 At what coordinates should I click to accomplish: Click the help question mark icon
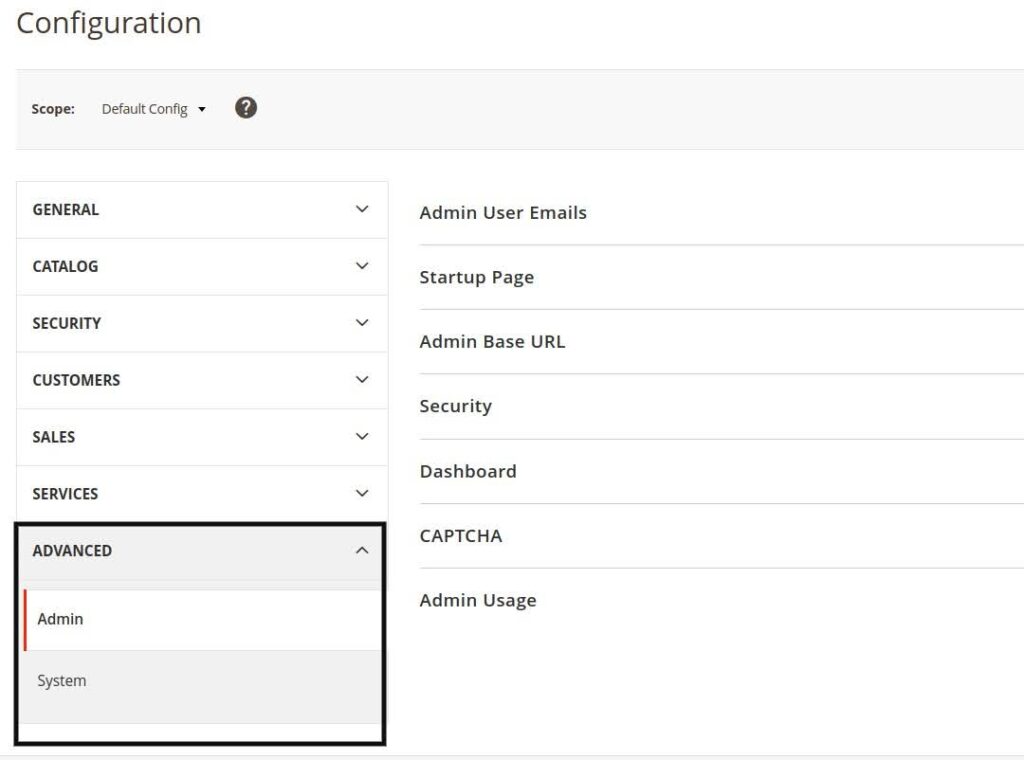point(245,108)
